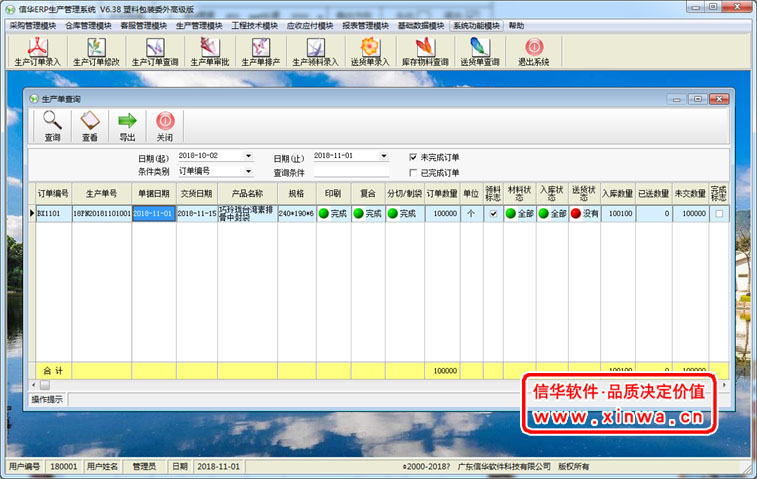Open the 报表管理模块 menu

365,25
